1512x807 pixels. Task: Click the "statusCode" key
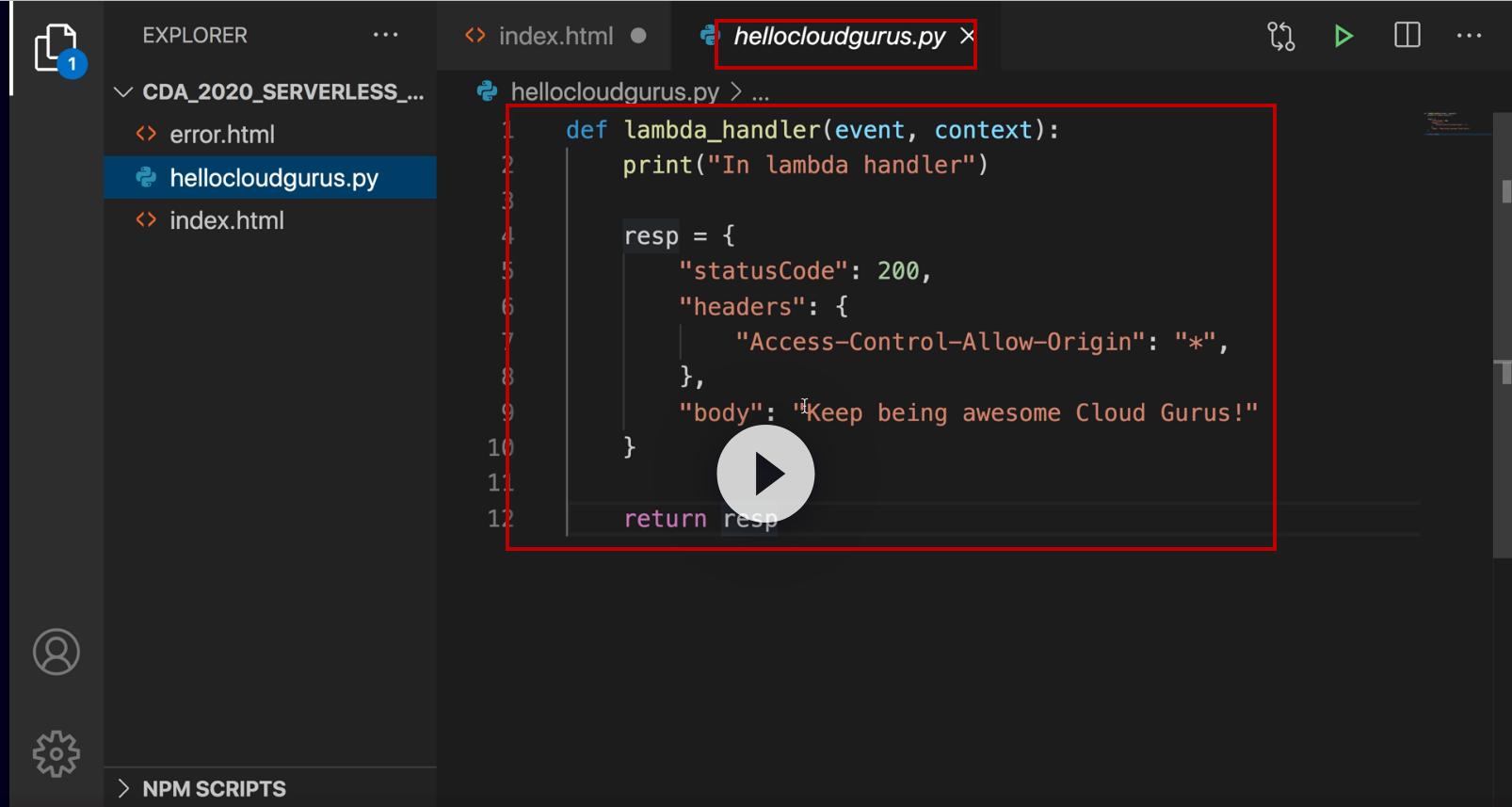[764, 271]
